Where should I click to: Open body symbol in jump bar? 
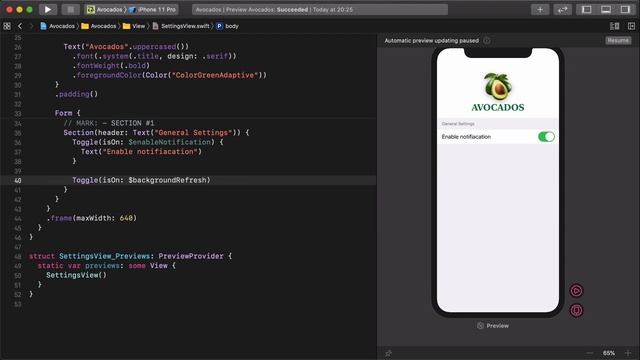click(227, 26)
